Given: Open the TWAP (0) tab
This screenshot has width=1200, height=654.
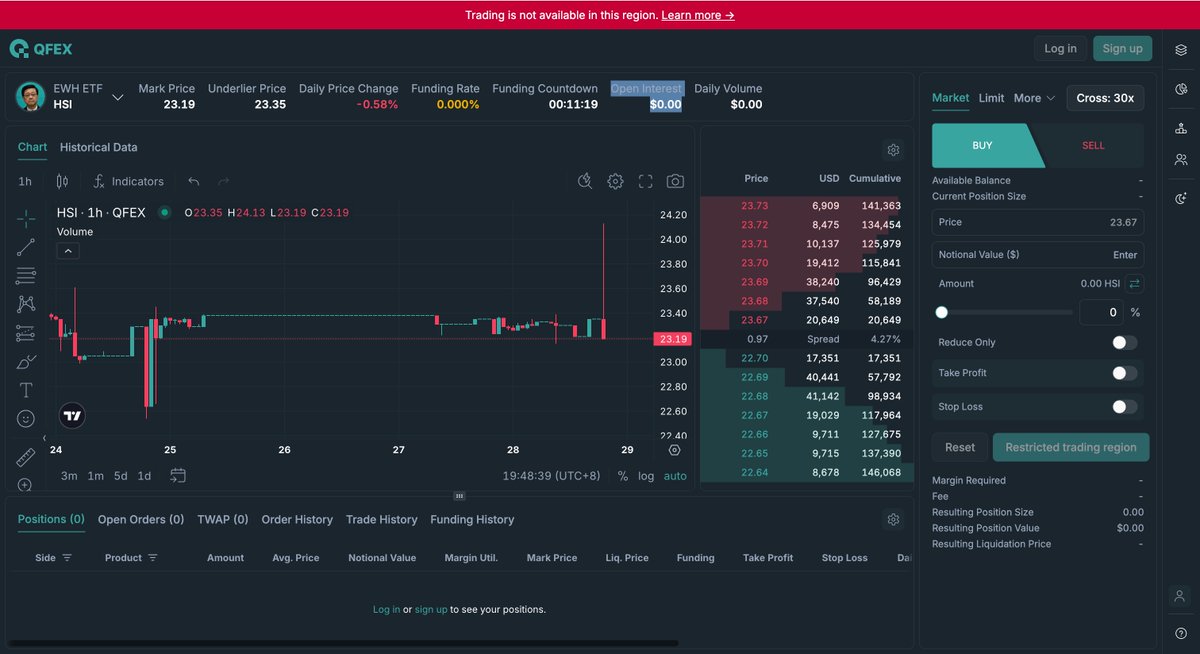Looking at the screenshot, I should click(x=222, y=520).
